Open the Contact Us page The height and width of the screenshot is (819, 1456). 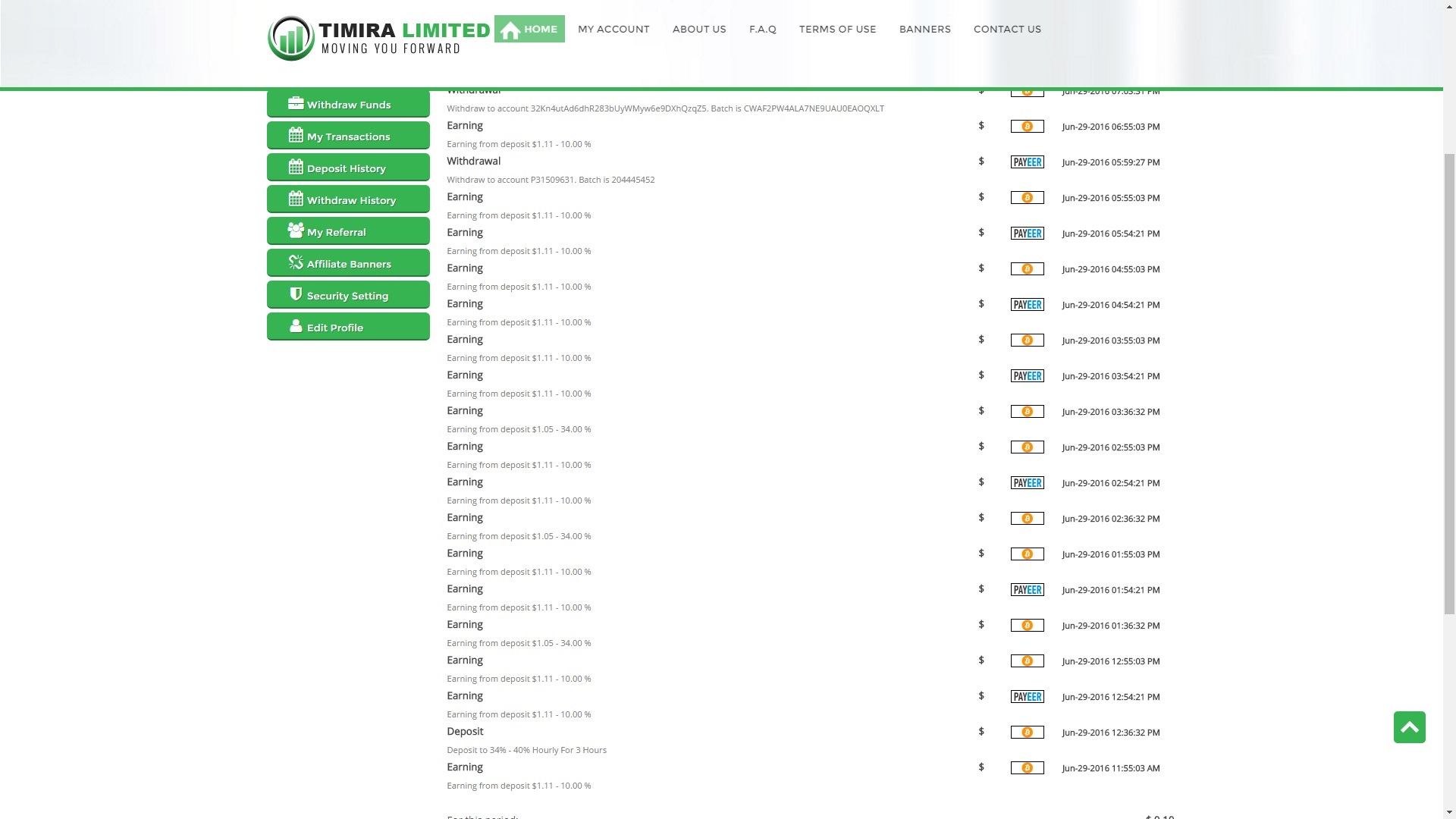coord(1007,30)
